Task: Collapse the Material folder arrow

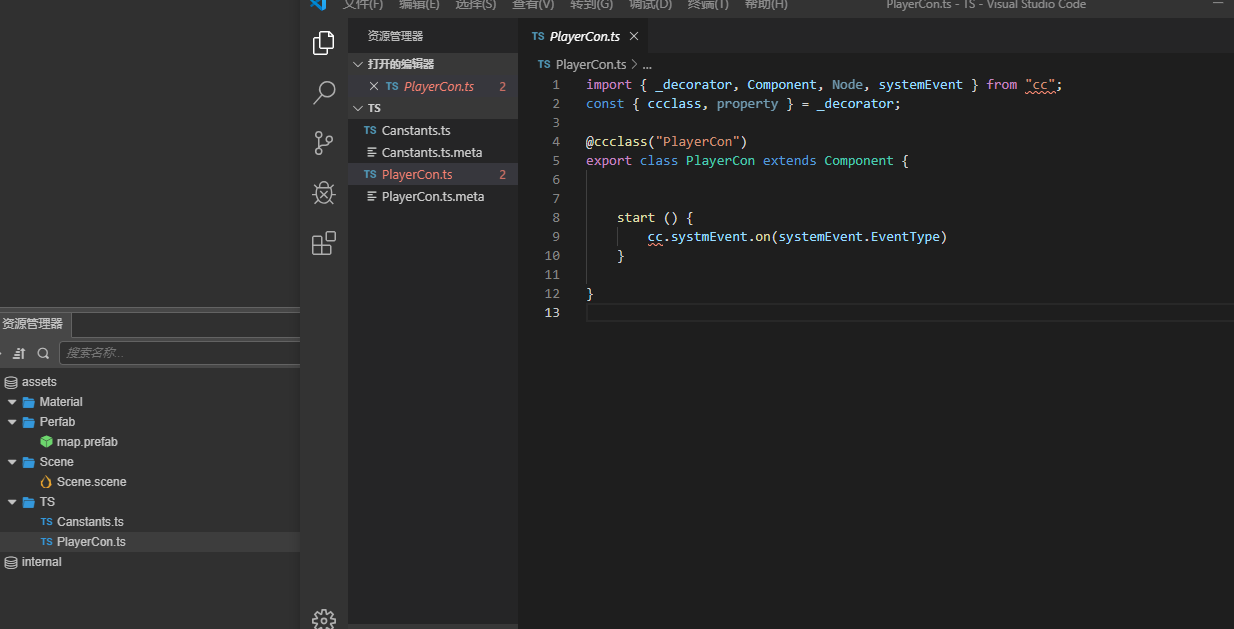Action: (12, 402)
